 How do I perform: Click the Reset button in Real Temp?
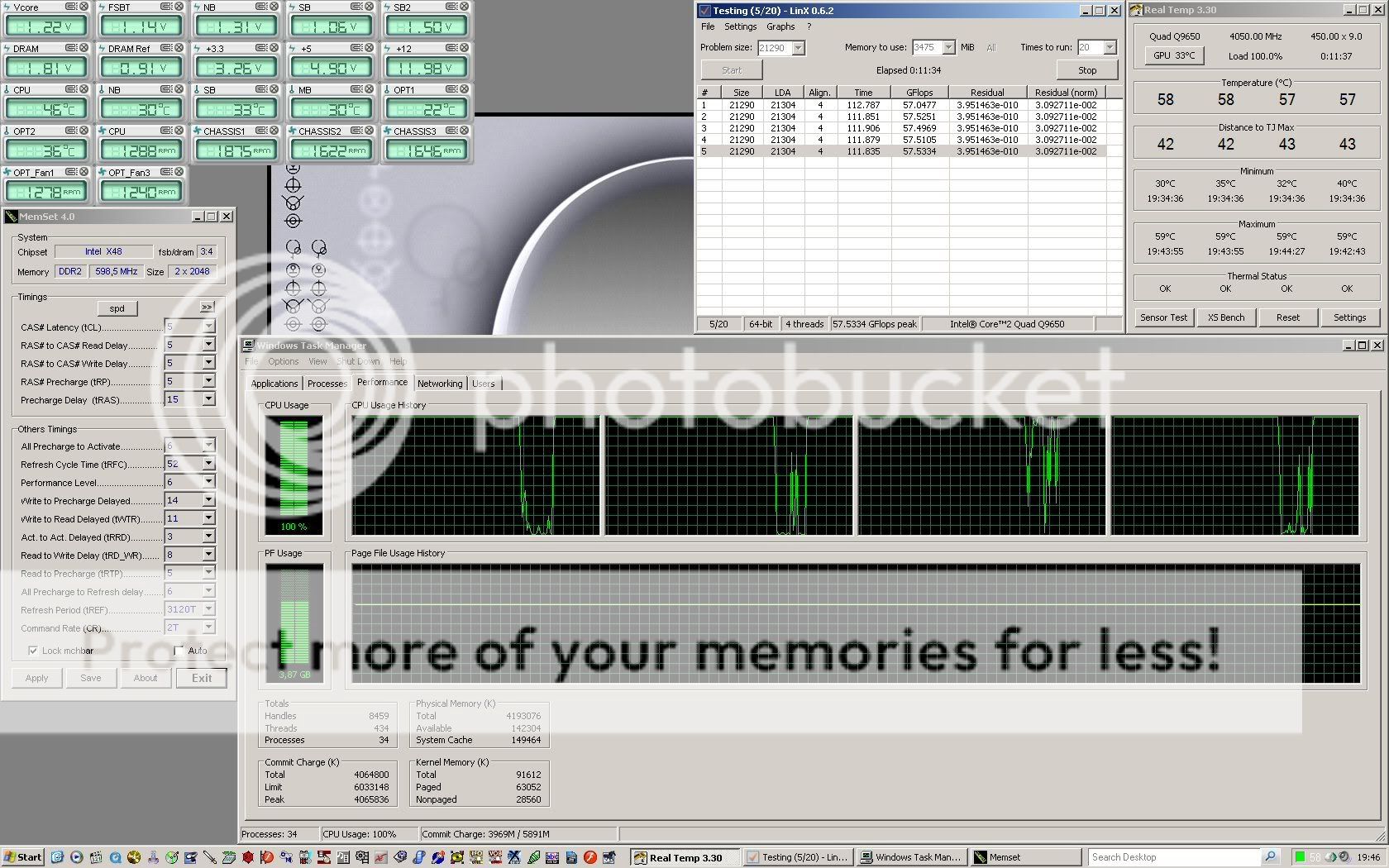click(1287, 317)
